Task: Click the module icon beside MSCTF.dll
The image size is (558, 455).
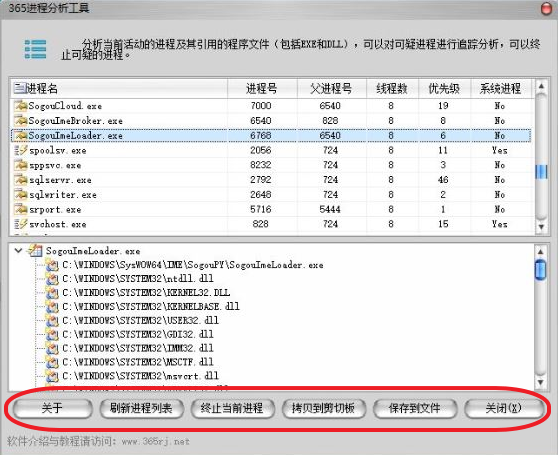Action: (52, 362)
